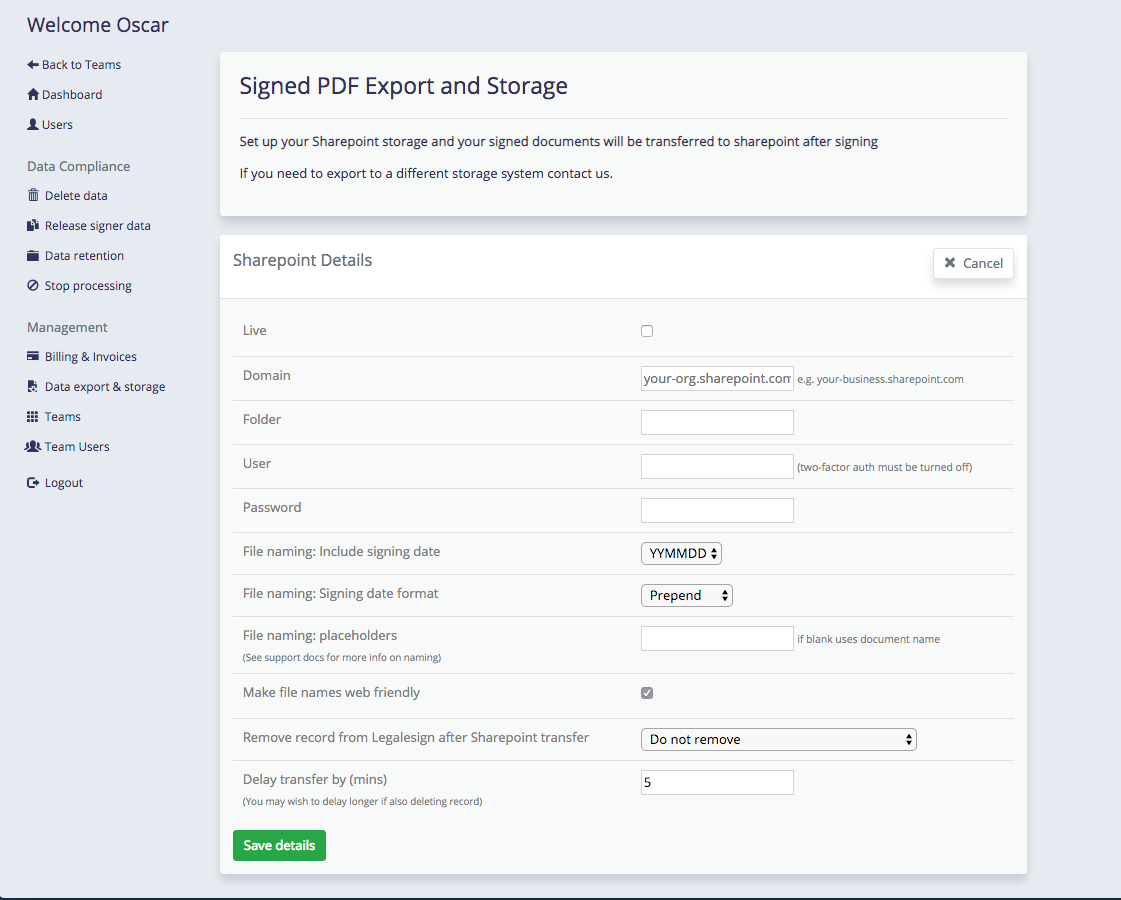
Task: Open the Data retention page
Action: click(x=84, y=255)
